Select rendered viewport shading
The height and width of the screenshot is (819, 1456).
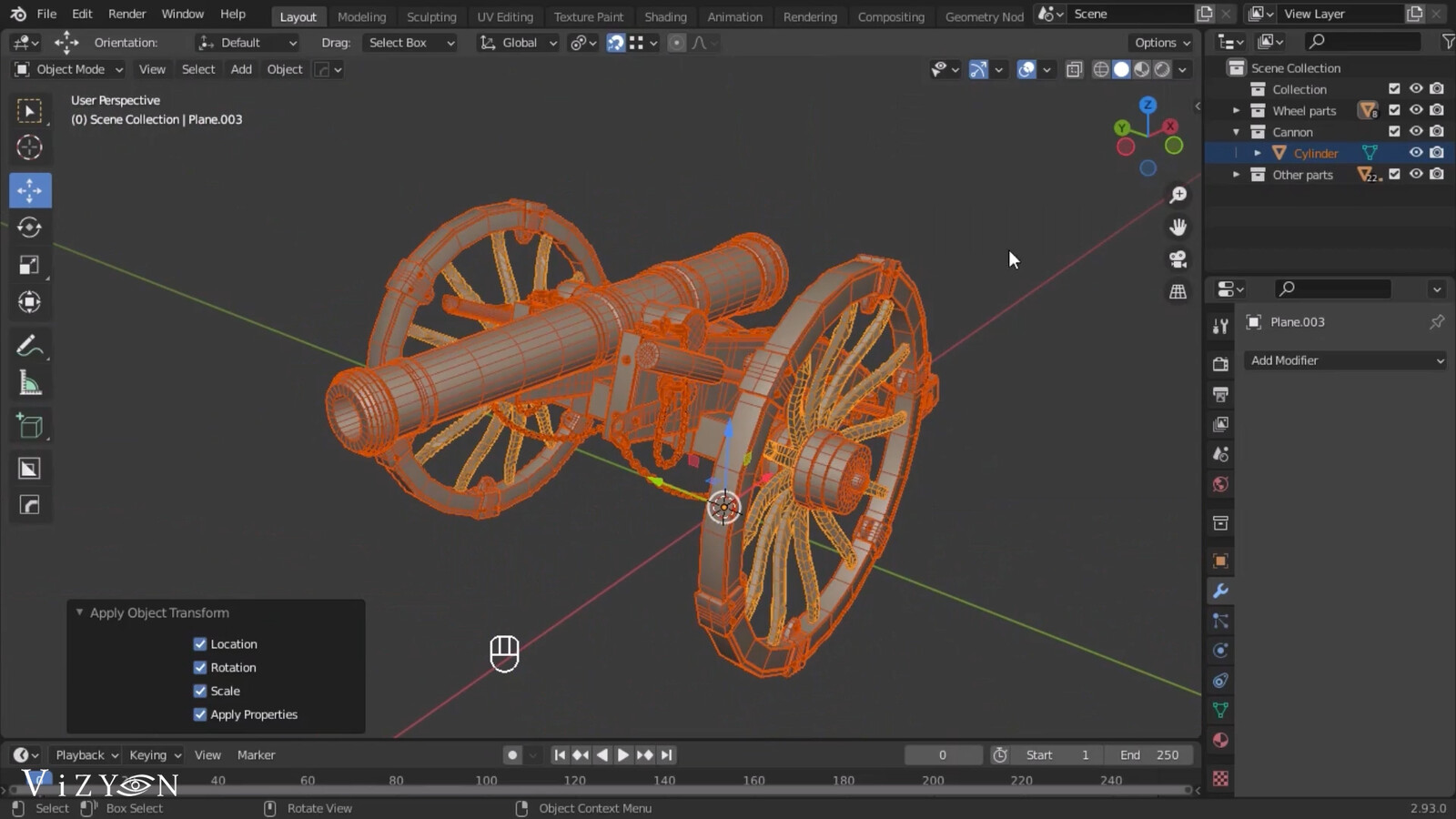click(x=1162, y=69)
